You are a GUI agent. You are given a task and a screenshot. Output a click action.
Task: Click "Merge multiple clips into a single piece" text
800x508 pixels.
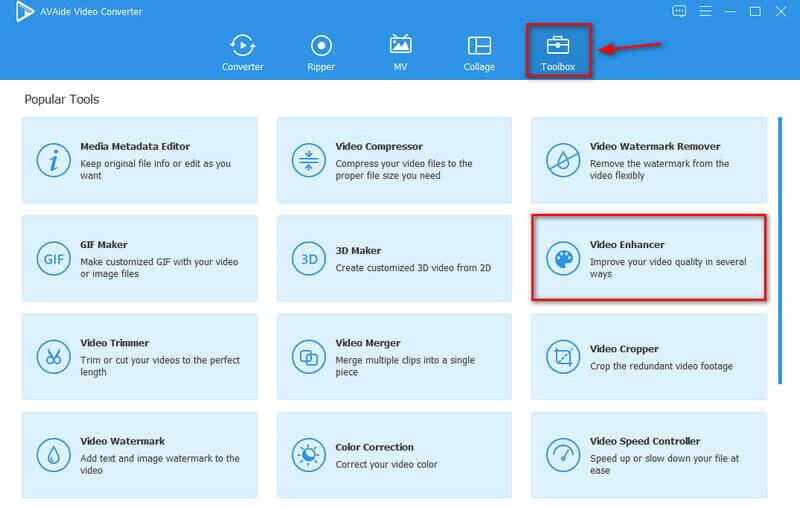(405, 366)
